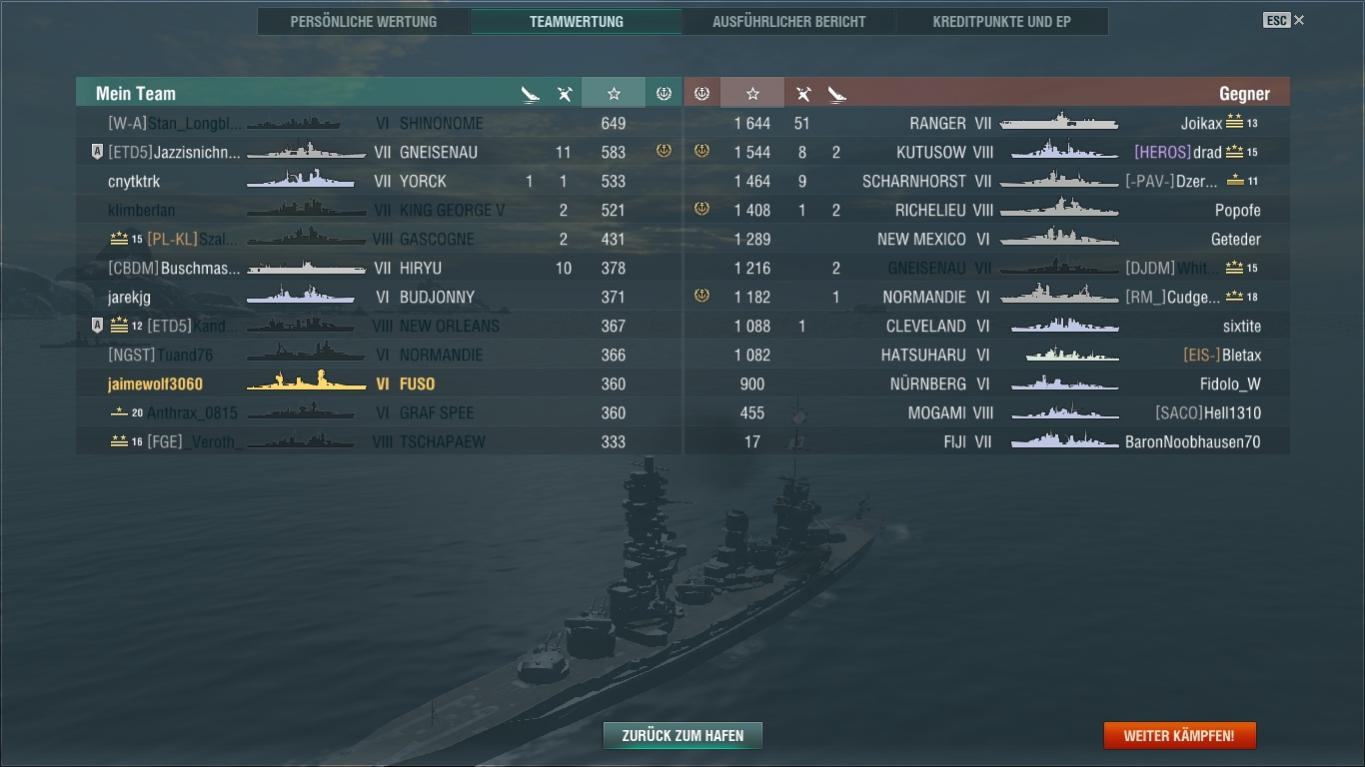Sort my team by ships destroyed icon

(x=530, y=94)
